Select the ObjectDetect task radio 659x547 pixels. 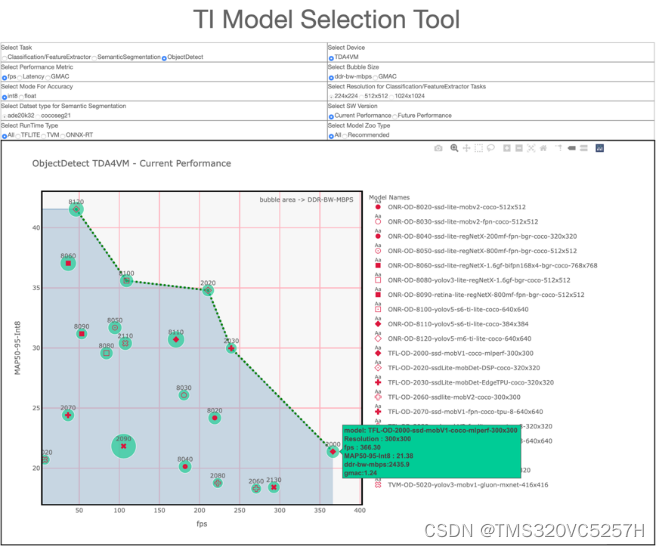164,58
